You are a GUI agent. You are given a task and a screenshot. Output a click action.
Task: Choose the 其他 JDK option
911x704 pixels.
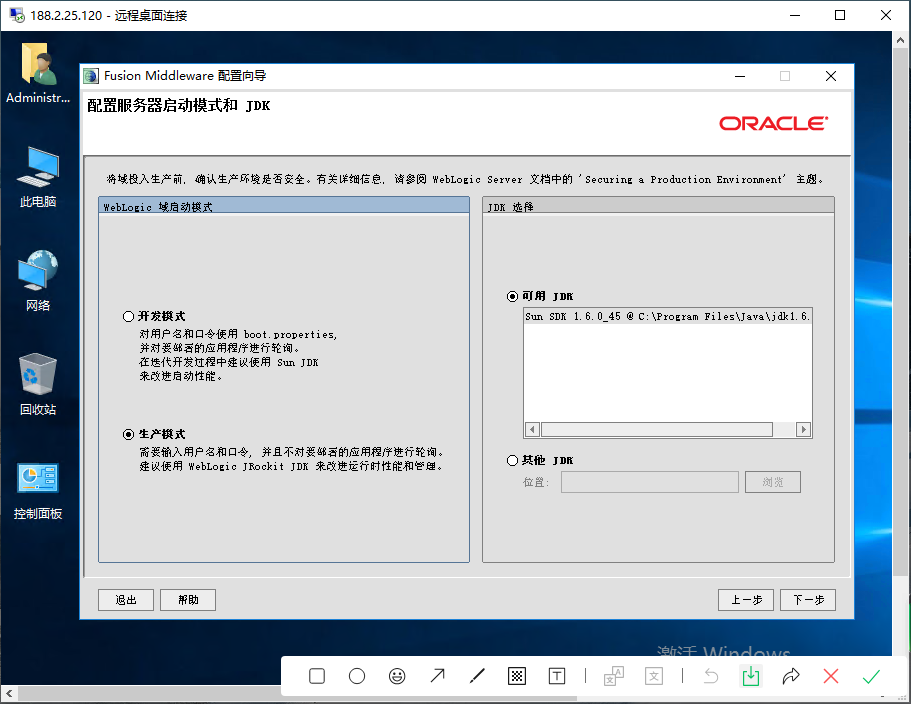pyautogui.click(x=512, y=461)
